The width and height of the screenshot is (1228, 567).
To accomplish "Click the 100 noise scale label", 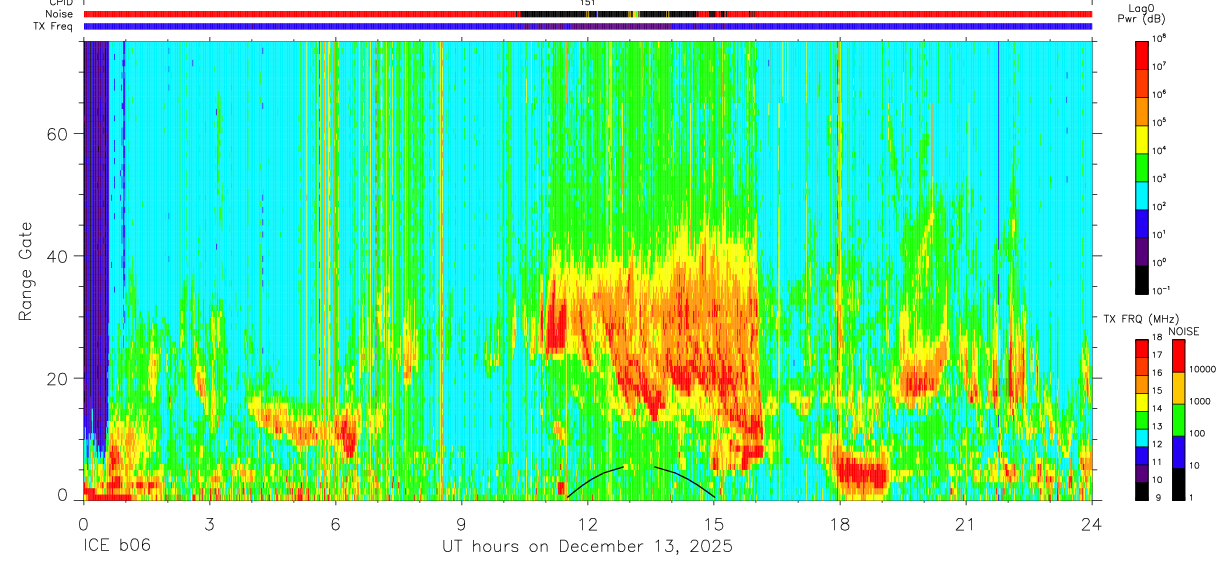I will click(x=1198, y=434).
